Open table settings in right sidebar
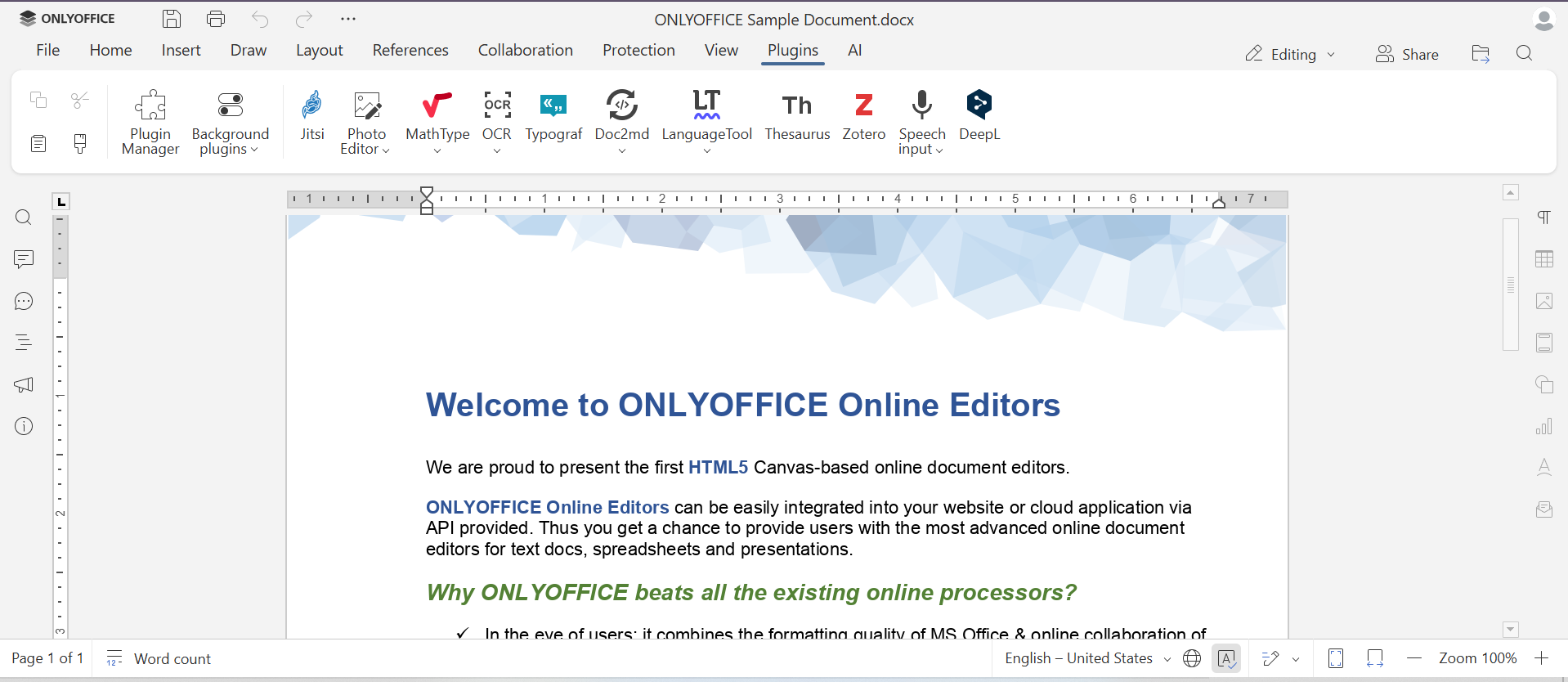The height and width of the screenshot is (682, 1568). [1544, 259]
